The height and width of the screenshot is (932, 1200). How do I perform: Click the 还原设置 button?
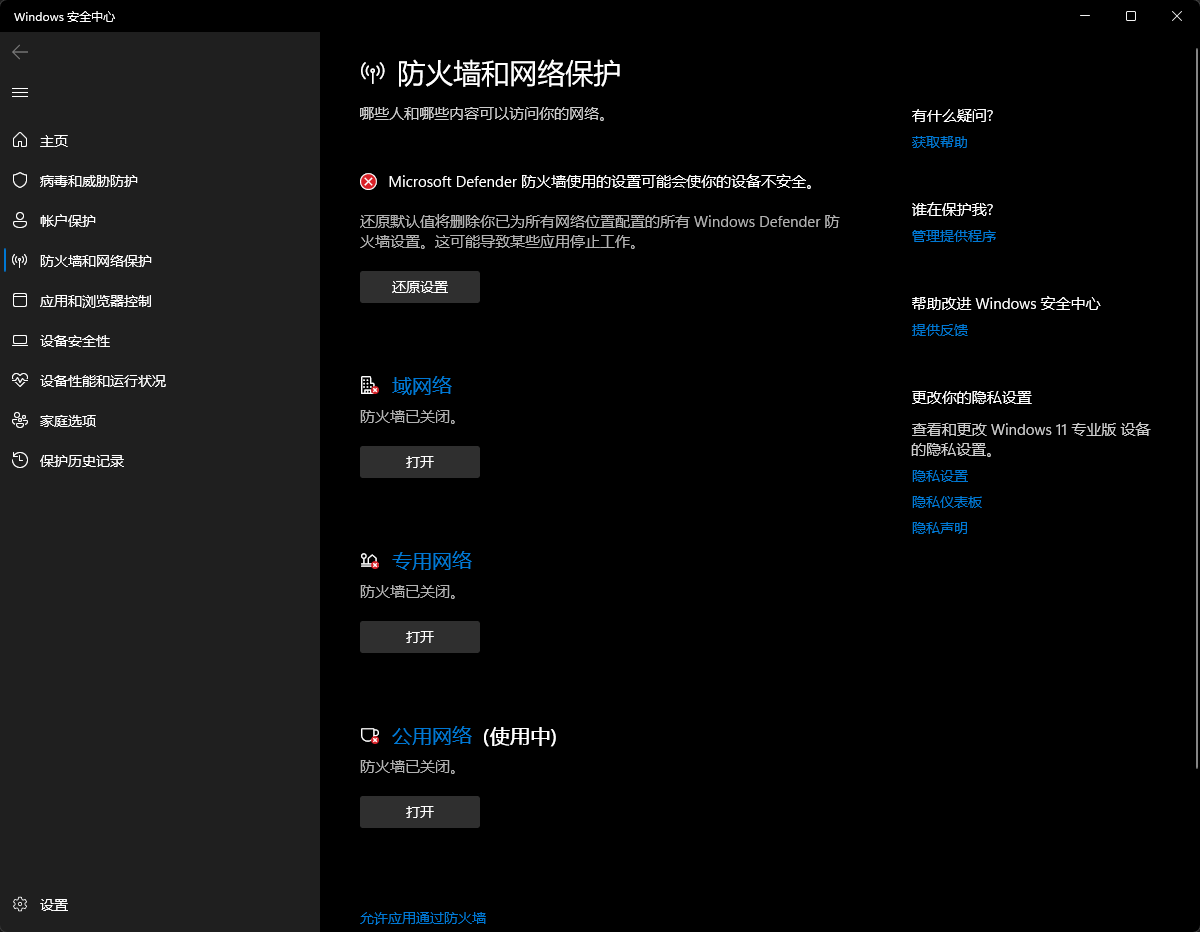420,287
